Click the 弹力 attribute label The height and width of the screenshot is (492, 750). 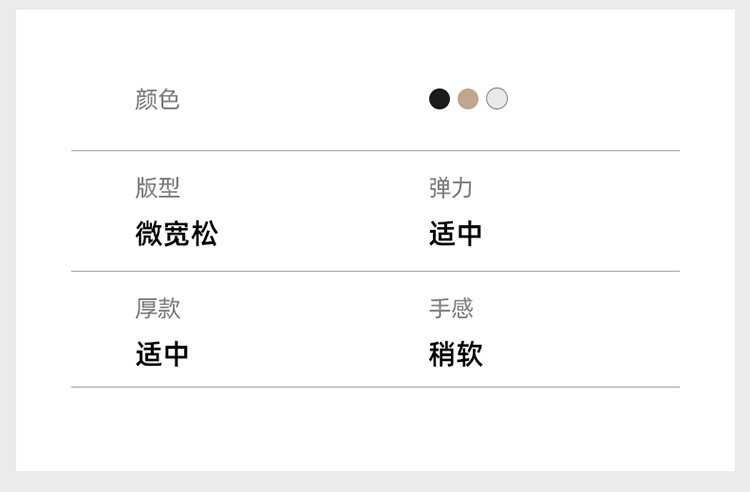pyautogui.click(x=451, y=187)
